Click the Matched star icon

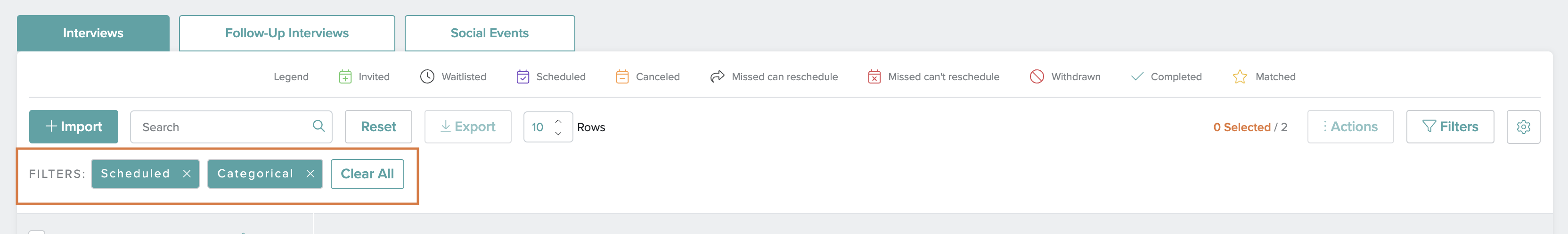point(1239,77)
